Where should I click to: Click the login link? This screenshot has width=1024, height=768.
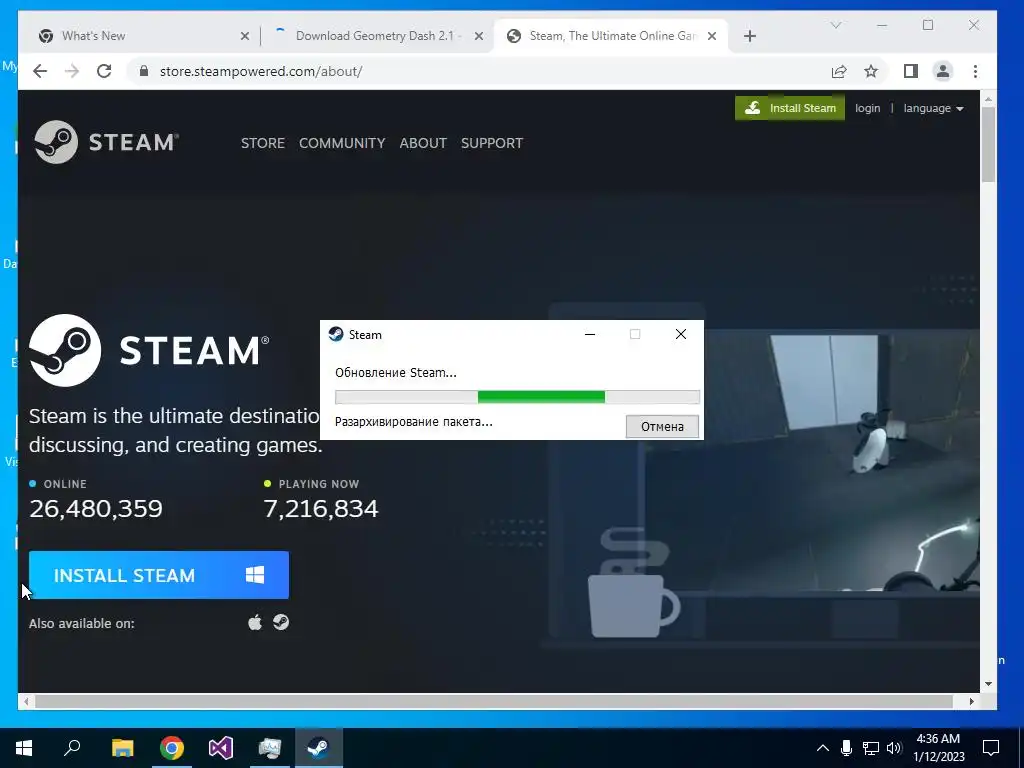coord(867,108)
